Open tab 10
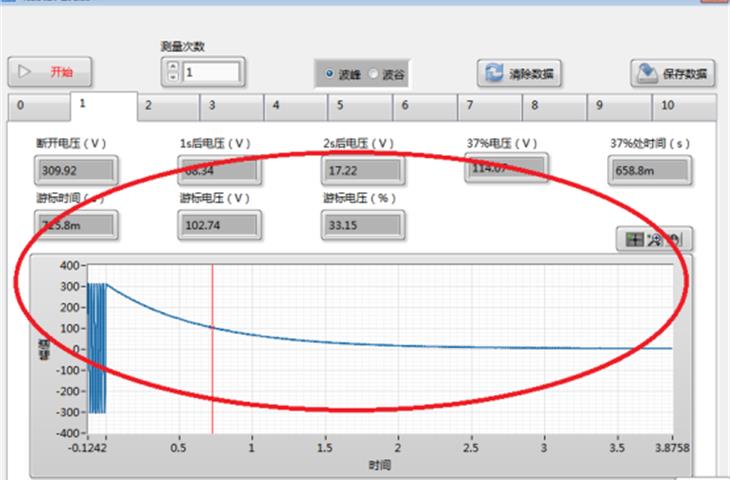The height and width of the screenshot is (480, 730). point(683,104)
